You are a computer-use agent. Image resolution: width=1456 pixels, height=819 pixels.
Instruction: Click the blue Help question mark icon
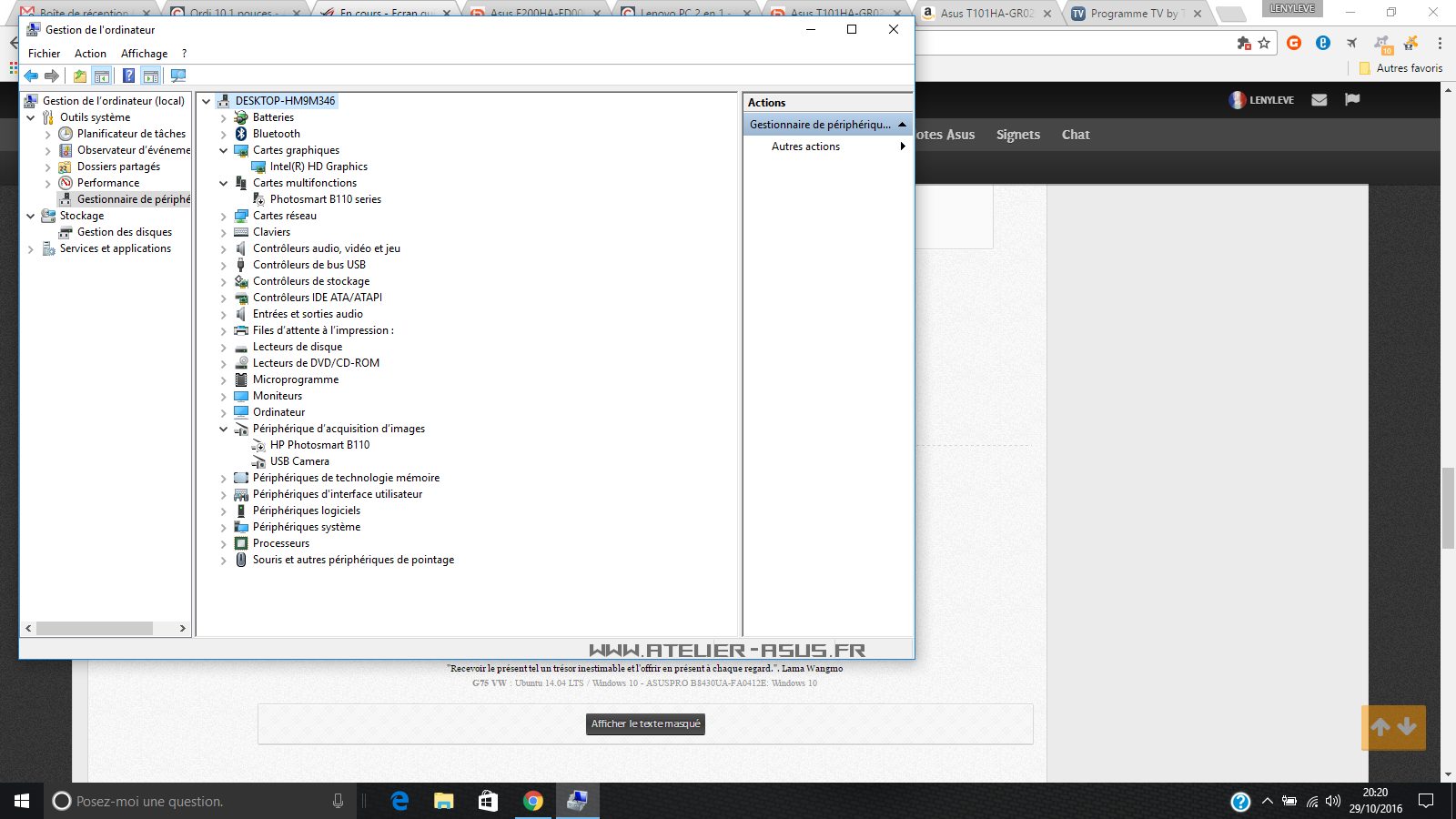128,76
